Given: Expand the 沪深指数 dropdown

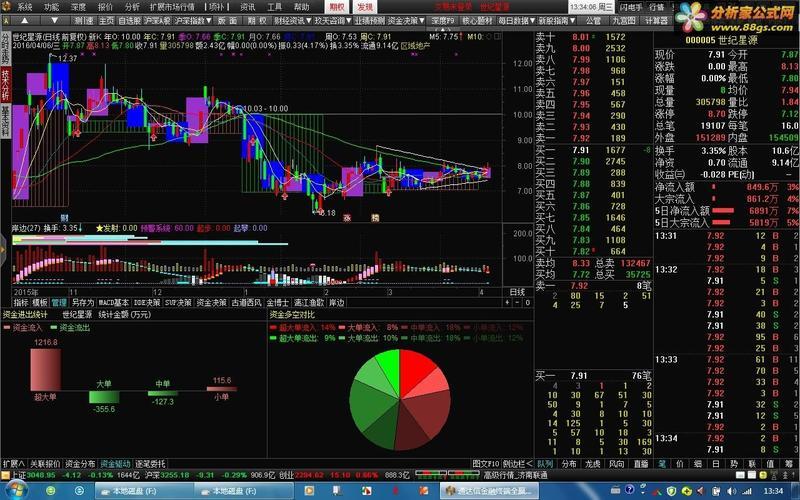Looking at the screenshot, I should tap(193, 21).
